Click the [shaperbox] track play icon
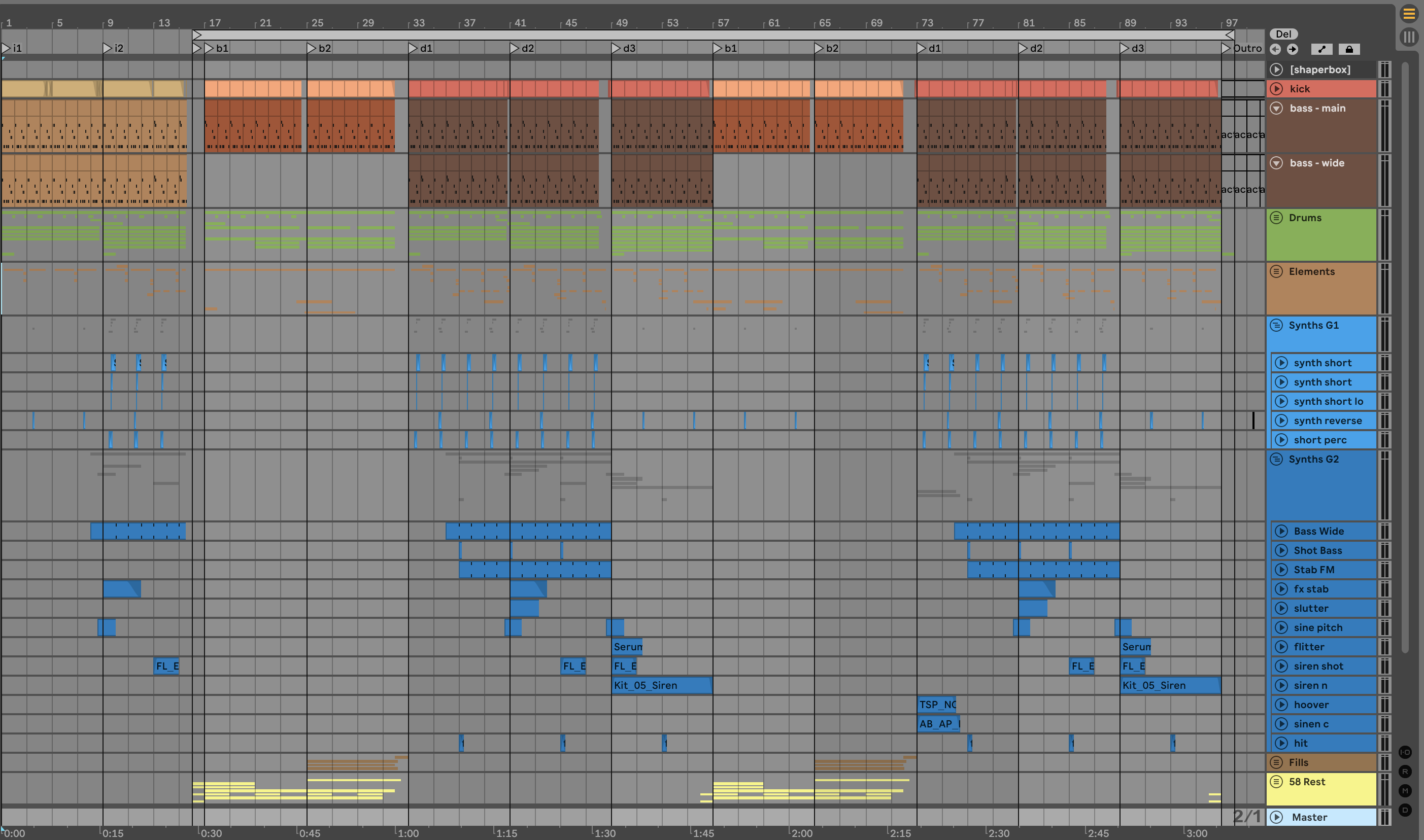 click(1276, 69)
